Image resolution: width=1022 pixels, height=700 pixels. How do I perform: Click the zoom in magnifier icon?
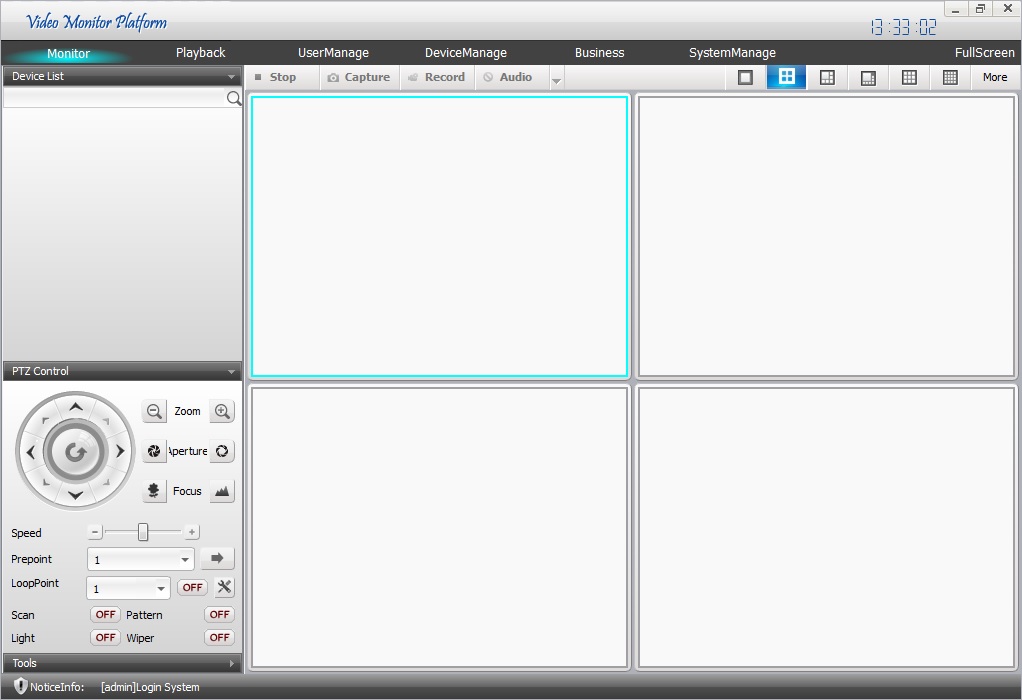tap(222, 411)
